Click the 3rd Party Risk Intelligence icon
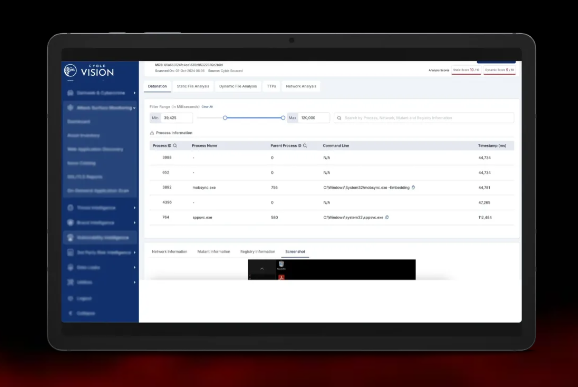The height and width of the screenshot is (387, 578). [70, 252]
